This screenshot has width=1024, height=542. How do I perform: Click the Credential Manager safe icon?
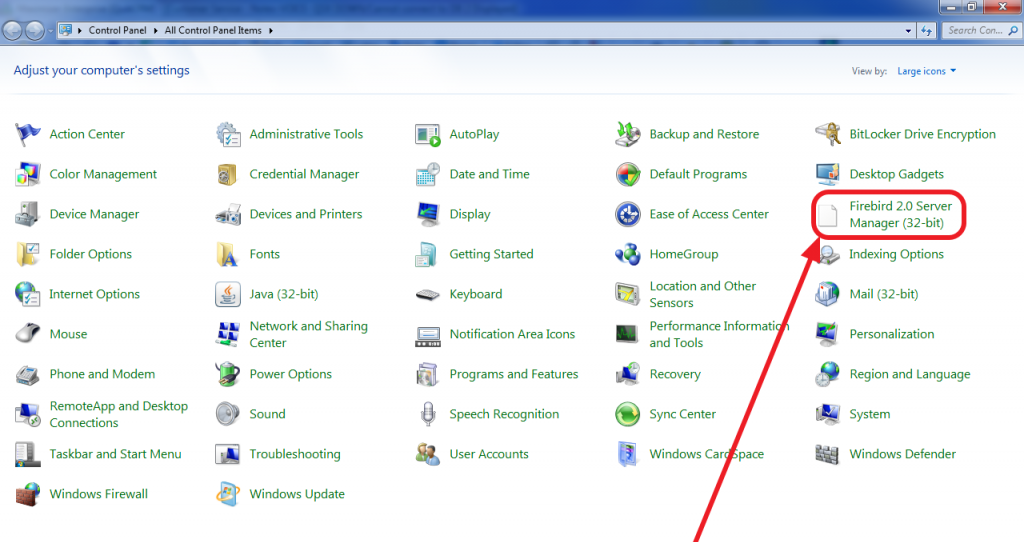pos(228,174)
